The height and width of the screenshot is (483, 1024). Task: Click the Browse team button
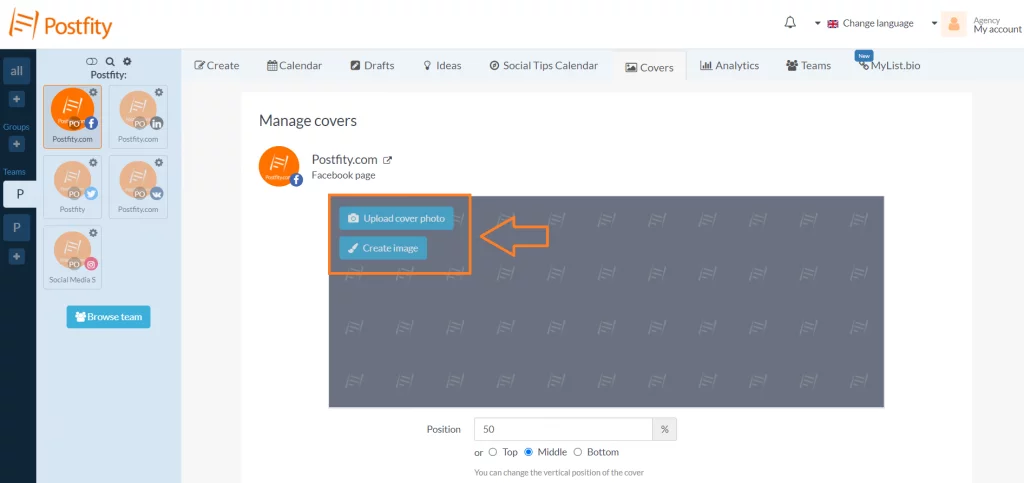[x=108, y=317]
